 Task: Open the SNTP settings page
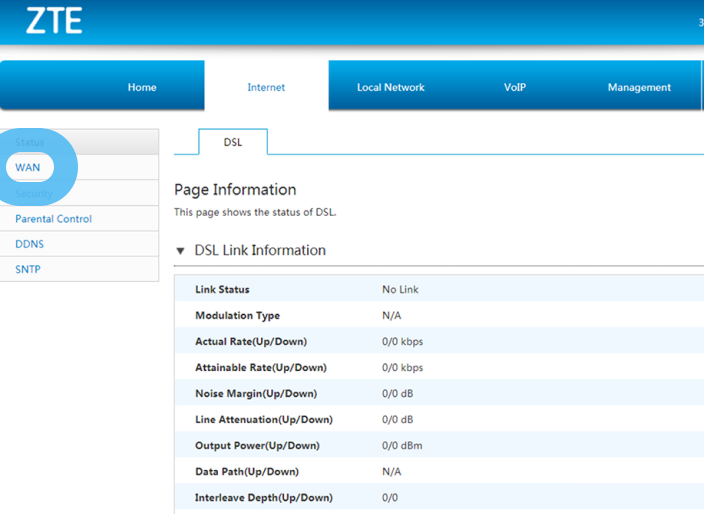pyautogui.click(x=28, y=270)
